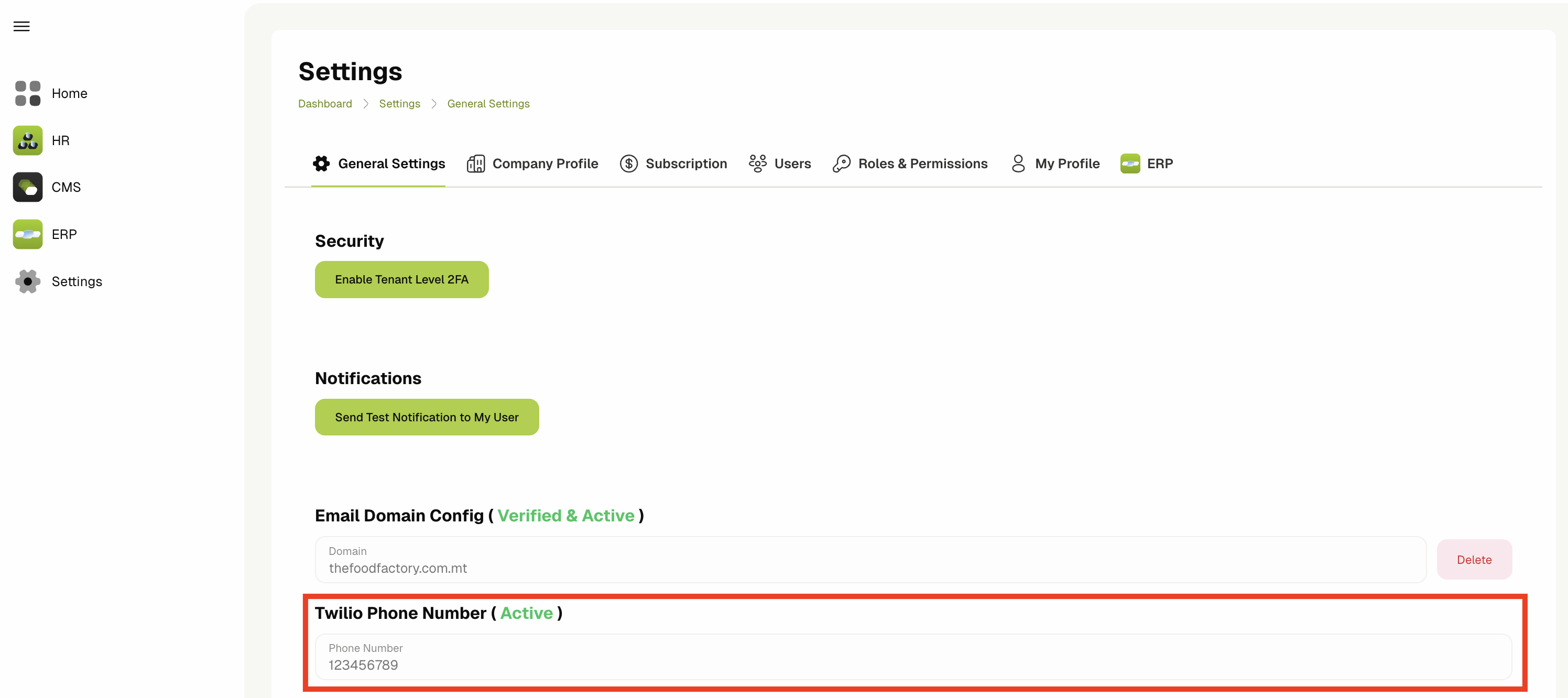
Task: Open the hamburger menu icon
Action: tap(21, 26)
